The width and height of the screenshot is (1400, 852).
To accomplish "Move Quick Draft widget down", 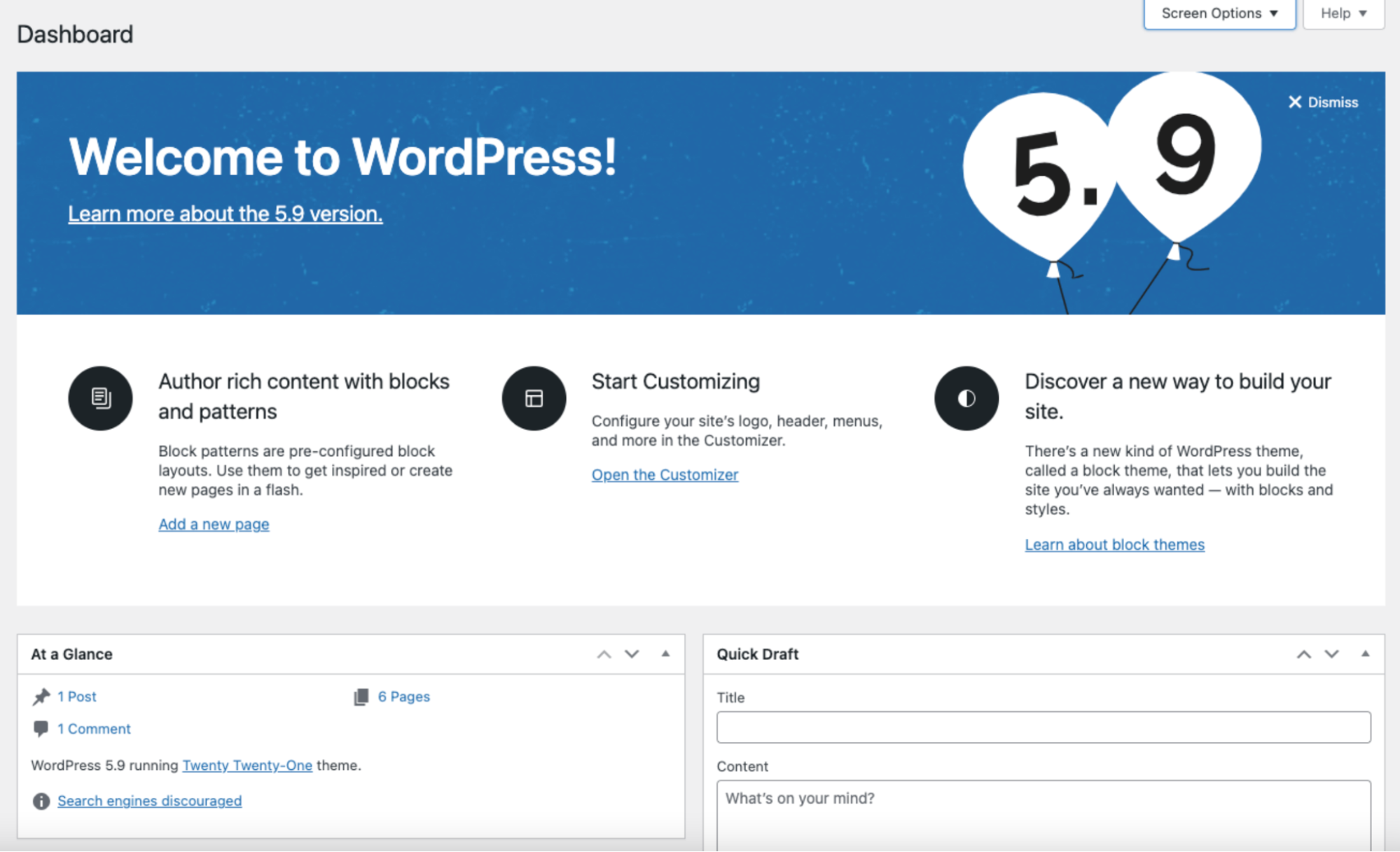I will pos(1331,654).
